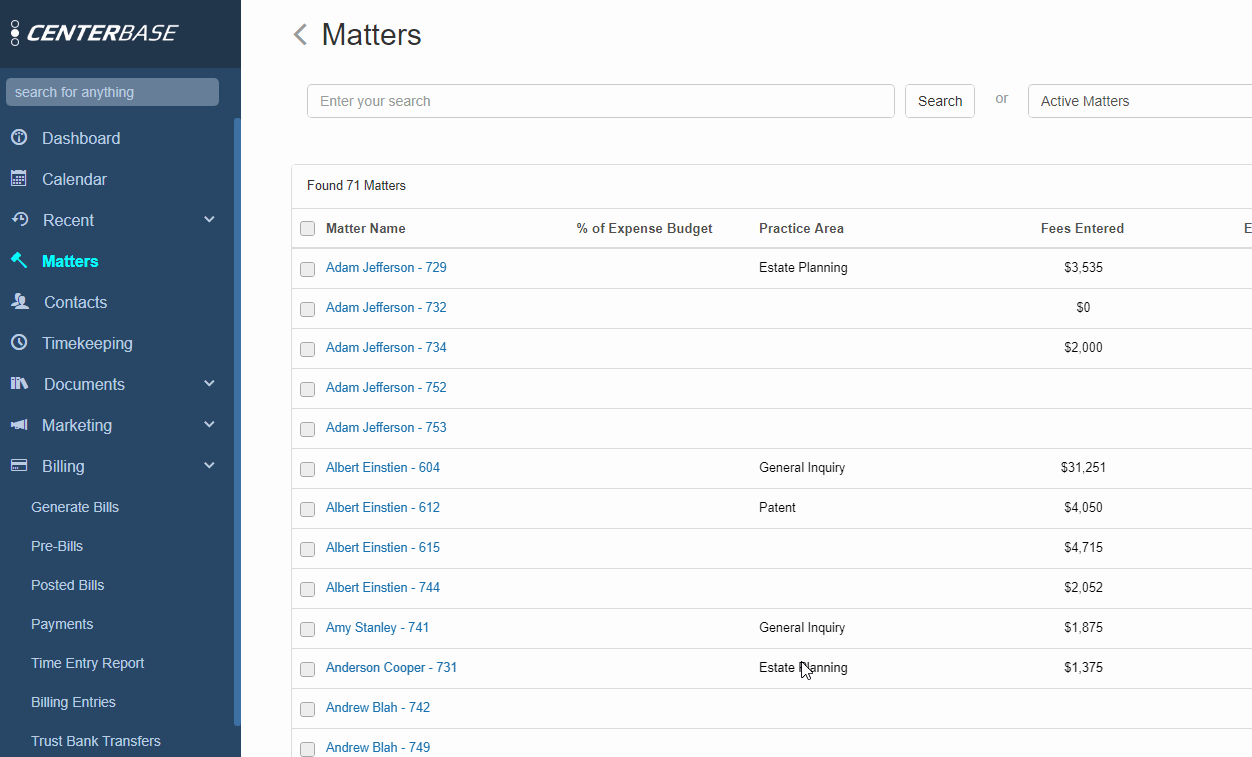The height and width of the screenshot is (757, 1252).
Task: Open Pre-Bills under Billing
Action: [x=57, y=546]
